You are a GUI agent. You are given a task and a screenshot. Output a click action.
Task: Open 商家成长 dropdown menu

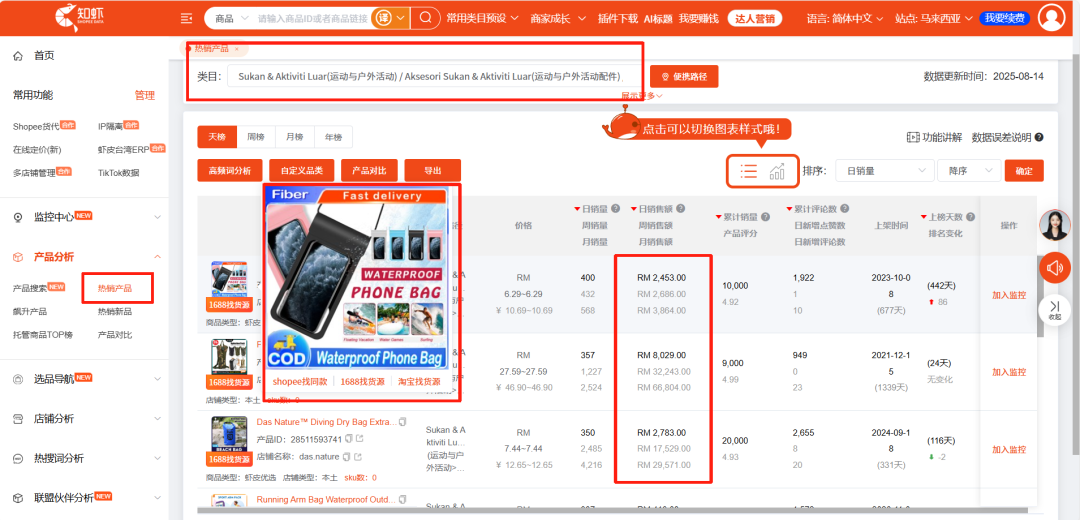(559, 19)
